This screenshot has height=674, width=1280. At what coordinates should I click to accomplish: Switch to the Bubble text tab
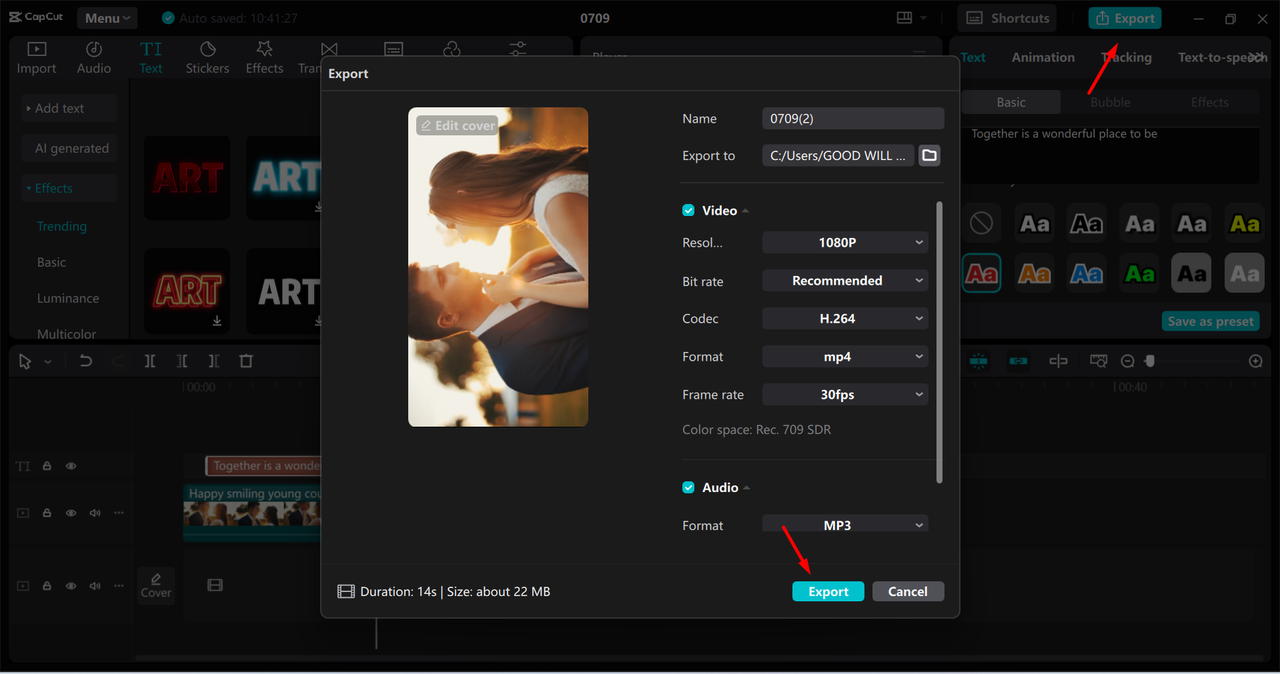(1110, 102)
